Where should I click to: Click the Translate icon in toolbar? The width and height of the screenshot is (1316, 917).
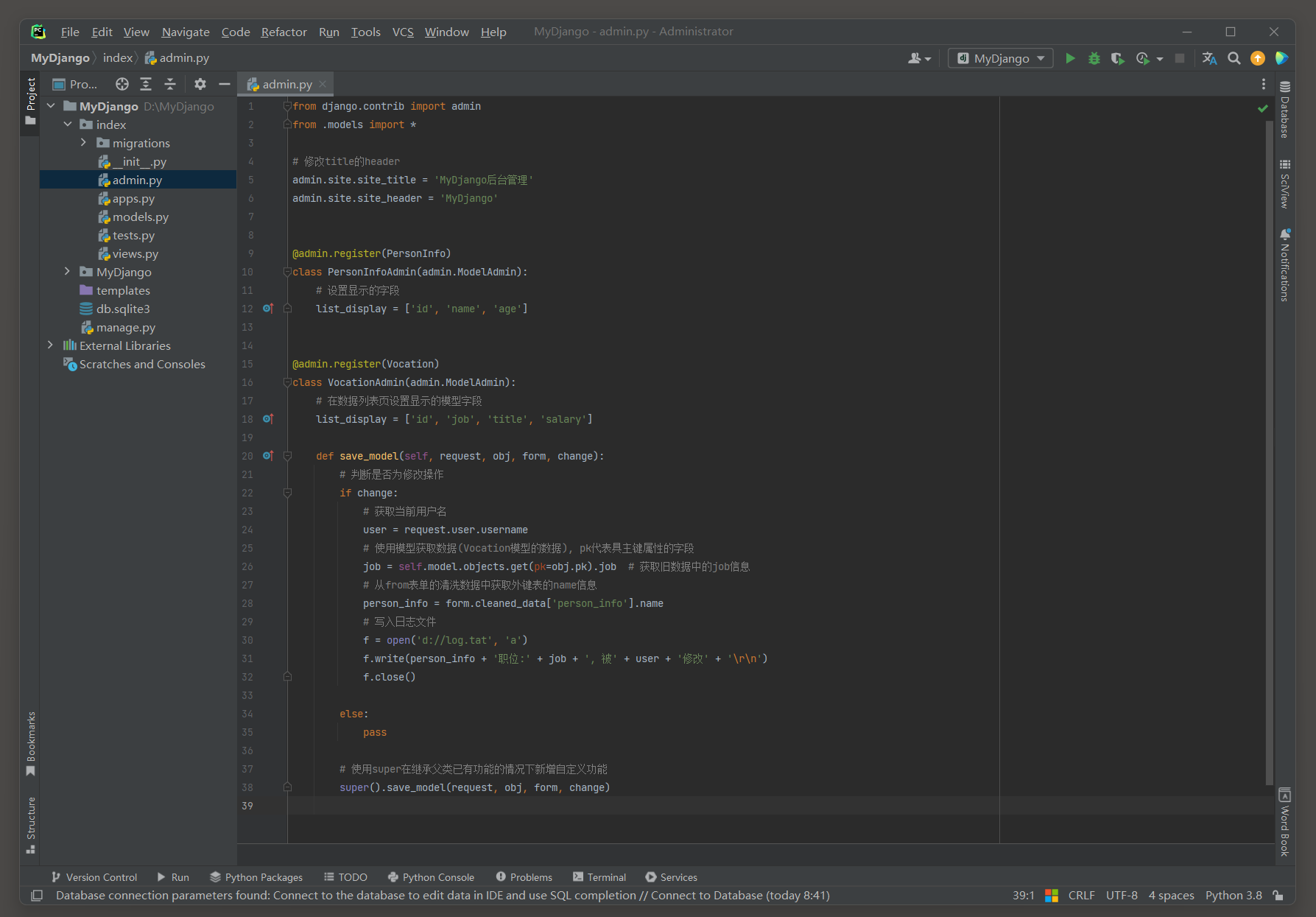tap(1209, 58)
